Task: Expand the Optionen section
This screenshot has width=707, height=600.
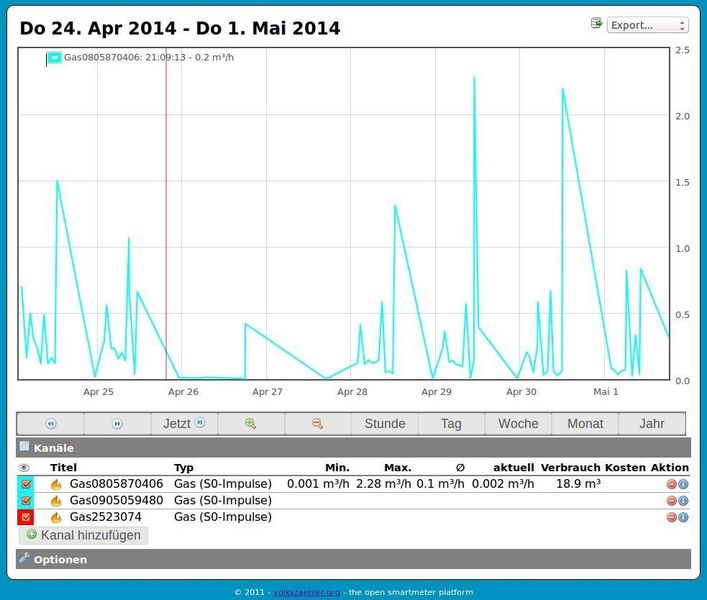Action: [60, 559]
